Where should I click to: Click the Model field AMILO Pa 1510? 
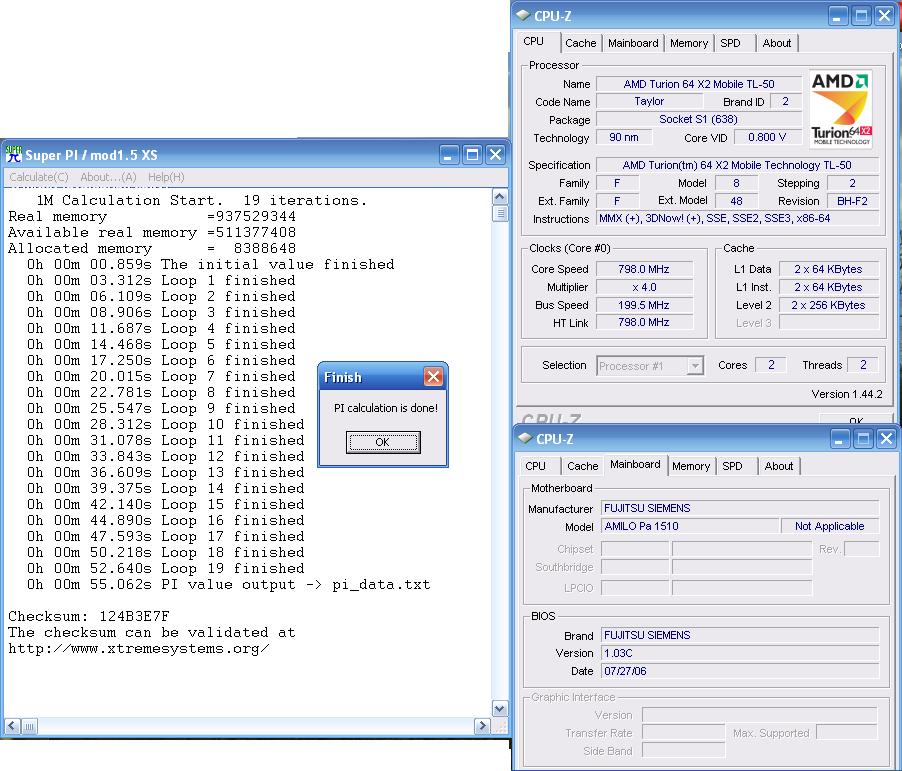point(689,526)
